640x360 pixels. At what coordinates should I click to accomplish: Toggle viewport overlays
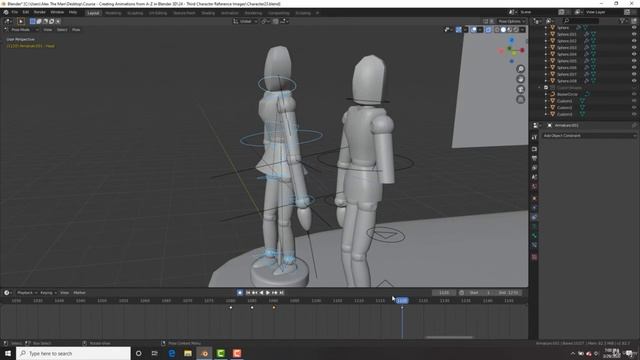click(473, 30)
